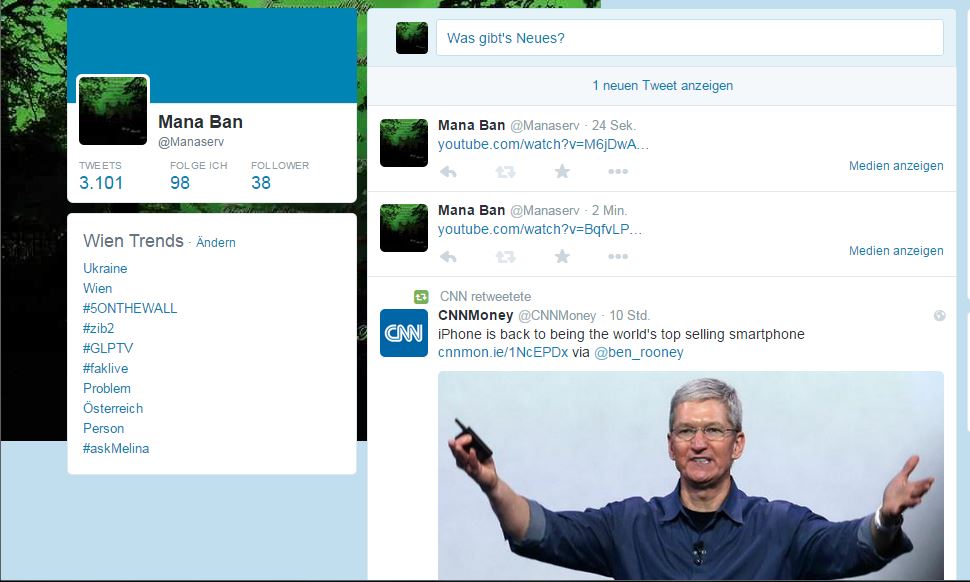Click Mana Ban name on the 24 Sek. tweet
Viewport: 970px width, 582px height.
click(x=471, y=126)
